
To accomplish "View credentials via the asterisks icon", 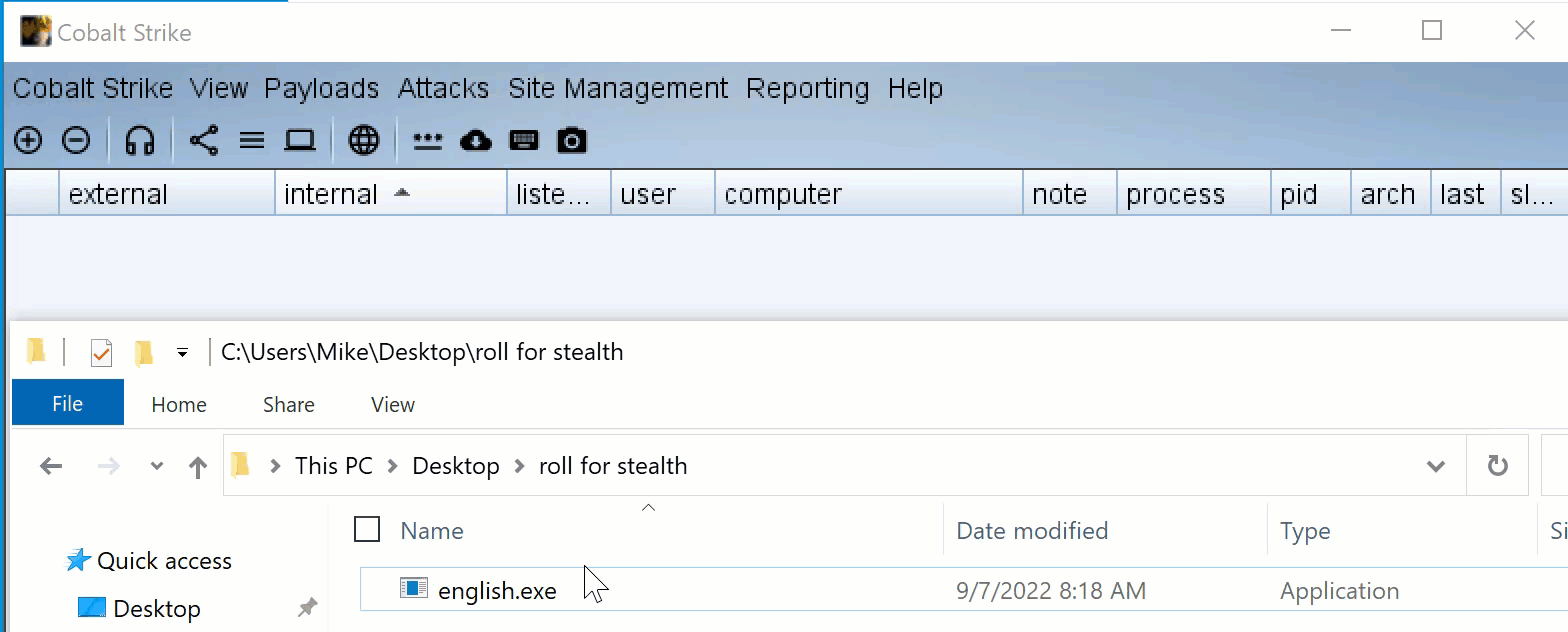I will [x=428, y=141].
